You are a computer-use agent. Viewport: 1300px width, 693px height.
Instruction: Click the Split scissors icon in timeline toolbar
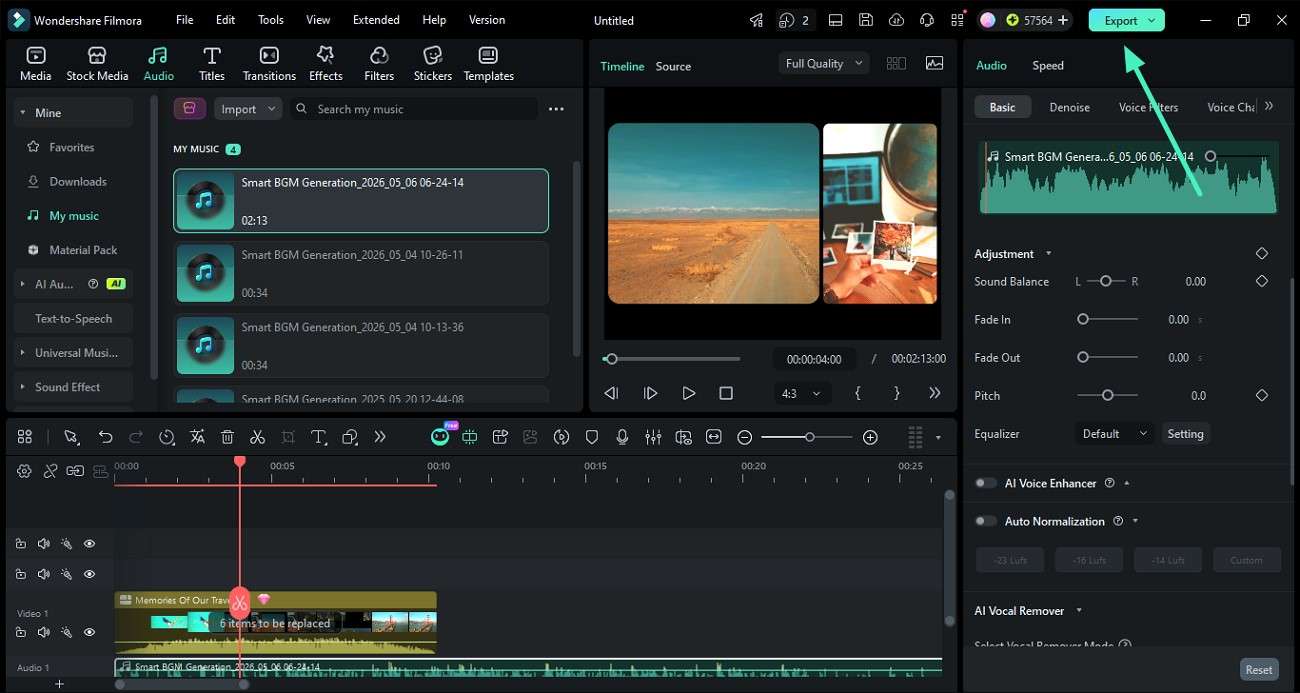tap(257, 437)
